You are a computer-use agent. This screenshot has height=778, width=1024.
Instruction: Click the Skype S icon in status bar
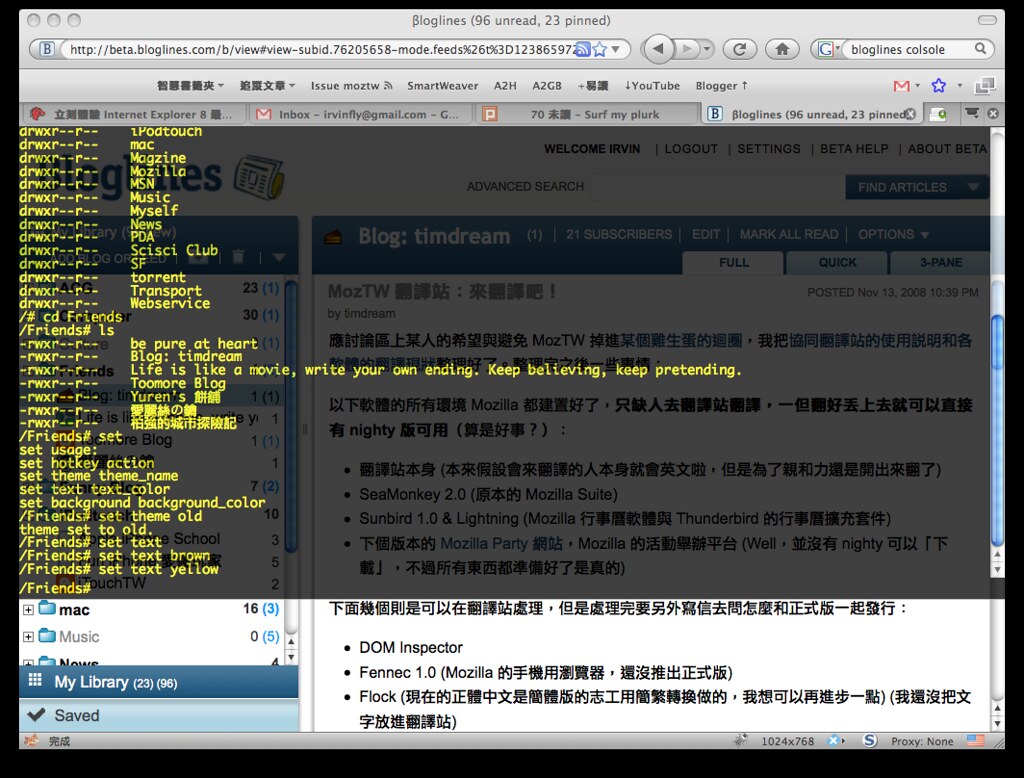[x=870, y=741]
